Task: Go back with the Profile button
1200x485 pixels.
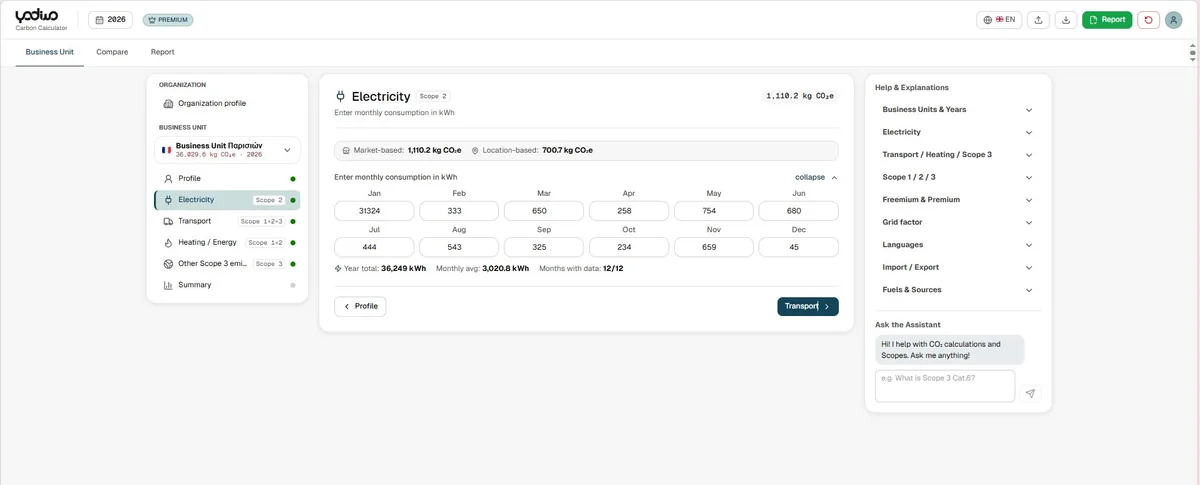Action: point(360,306)
